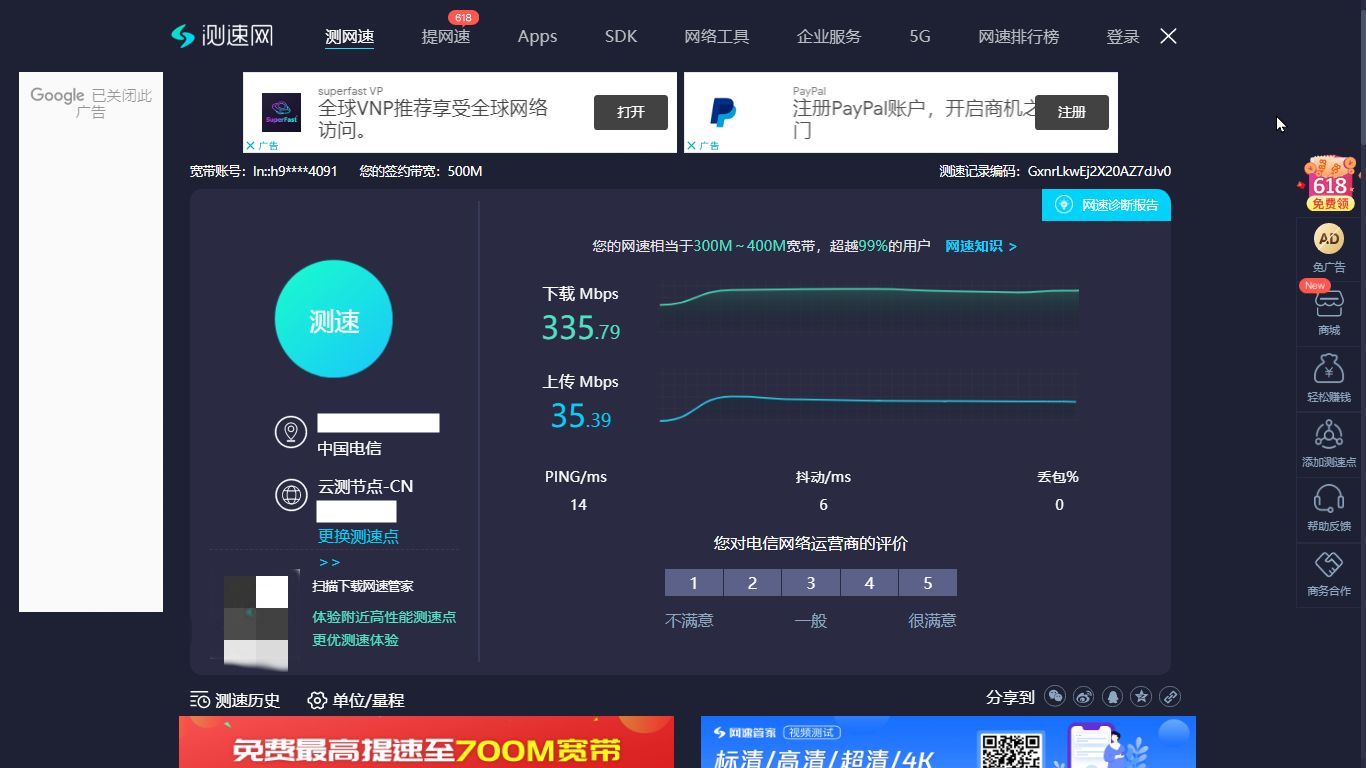The image size is (1366, 768).
Task: Start test with the 测速 button
Action: tap(333, 321)
